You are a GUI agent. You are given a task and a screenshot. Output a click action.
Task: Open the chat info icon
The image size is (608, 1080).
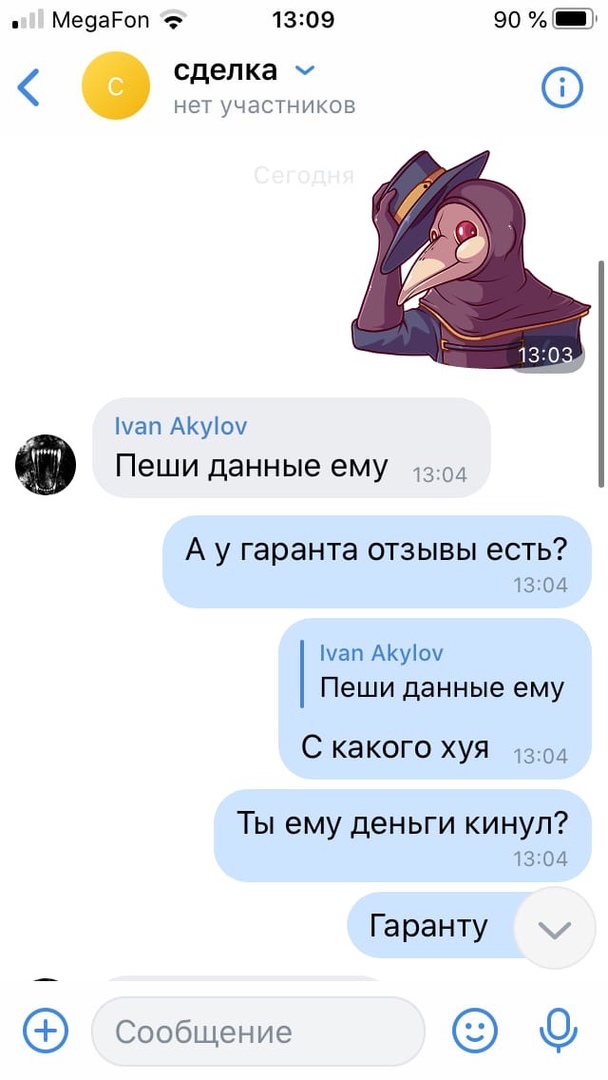[x=562, y=87]
